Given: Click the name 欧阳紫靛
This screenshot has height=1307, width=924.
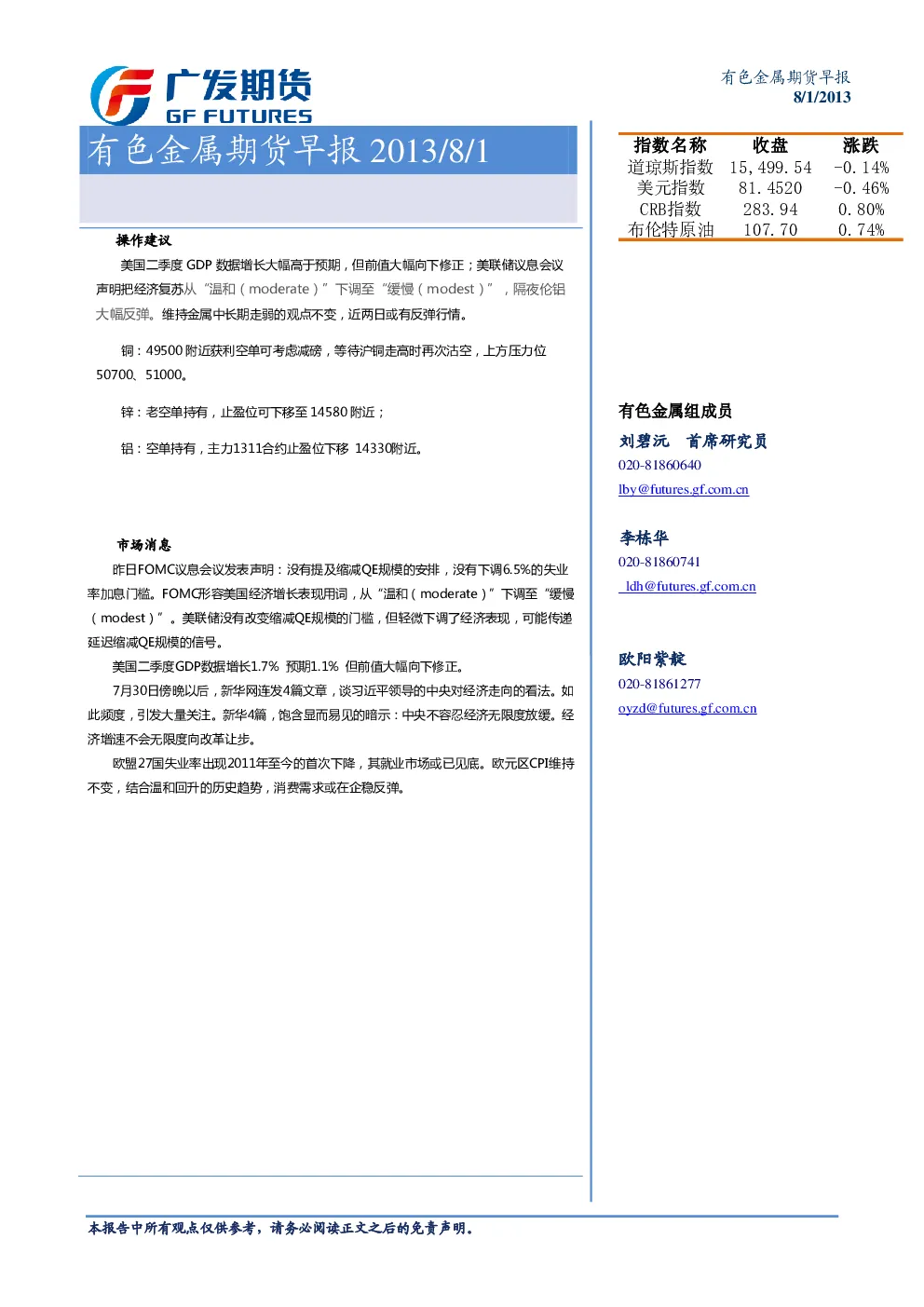Looking at the screenshot, I should (652, 660).
